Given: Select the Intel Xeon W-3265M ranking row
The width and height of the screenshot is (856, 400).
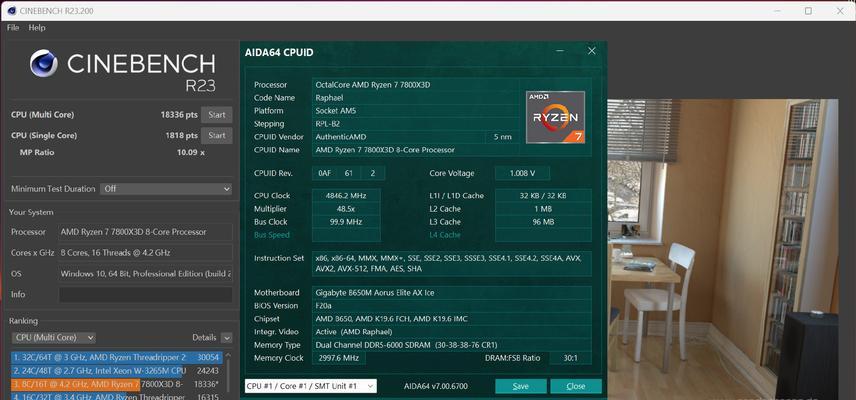Looking at the screenshot, I should pyautogui.click(x=116, y=371).
